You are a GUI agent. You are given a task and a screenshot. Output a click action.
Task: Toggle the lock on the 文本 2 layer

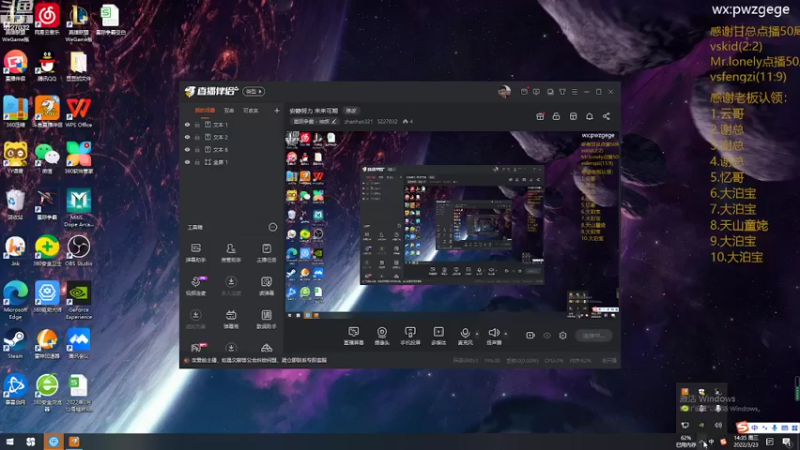tap(197, 137)
